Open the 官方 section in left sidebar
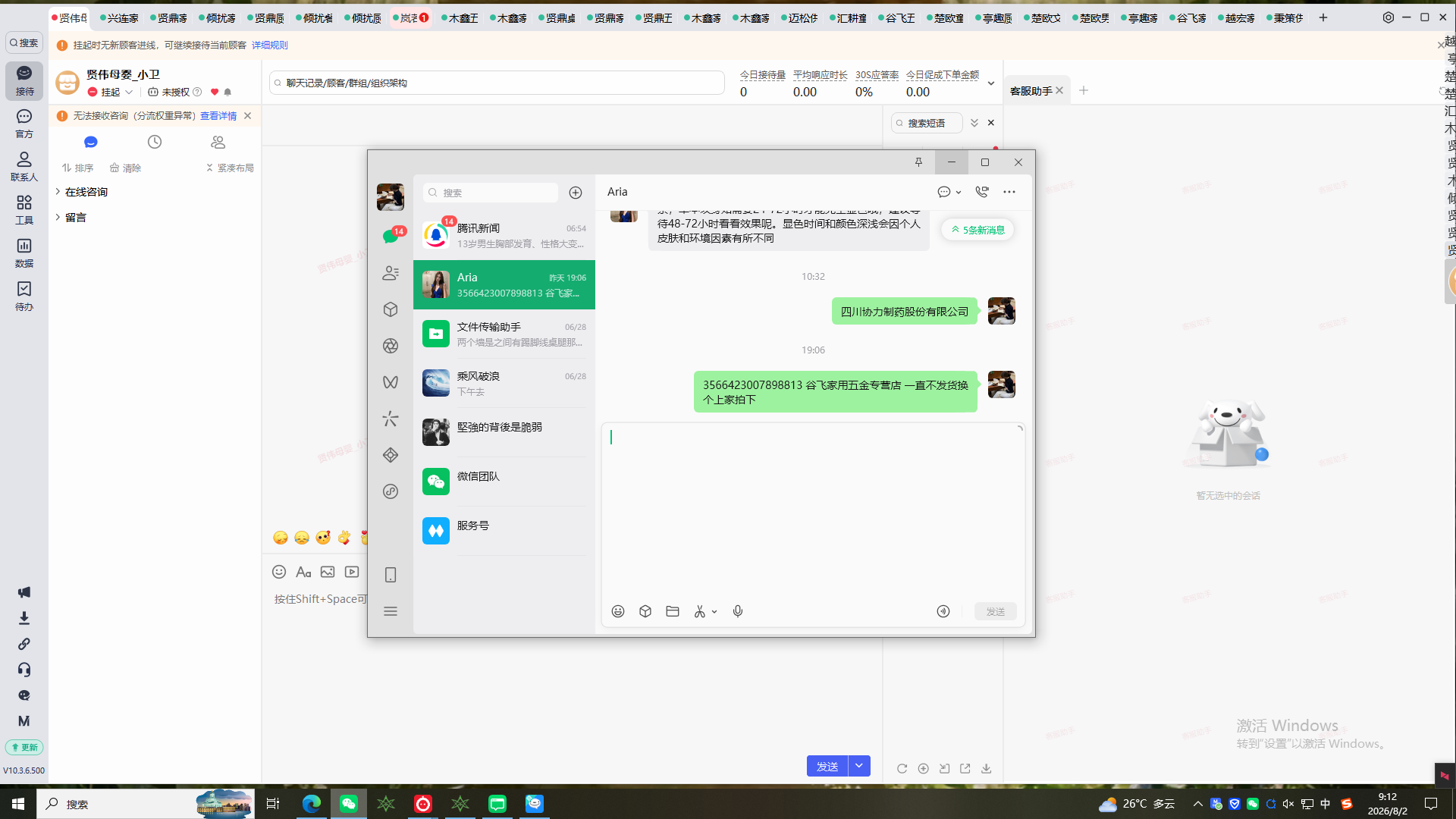This screenshot has height=819, width=1456. [x=24, y=124]
